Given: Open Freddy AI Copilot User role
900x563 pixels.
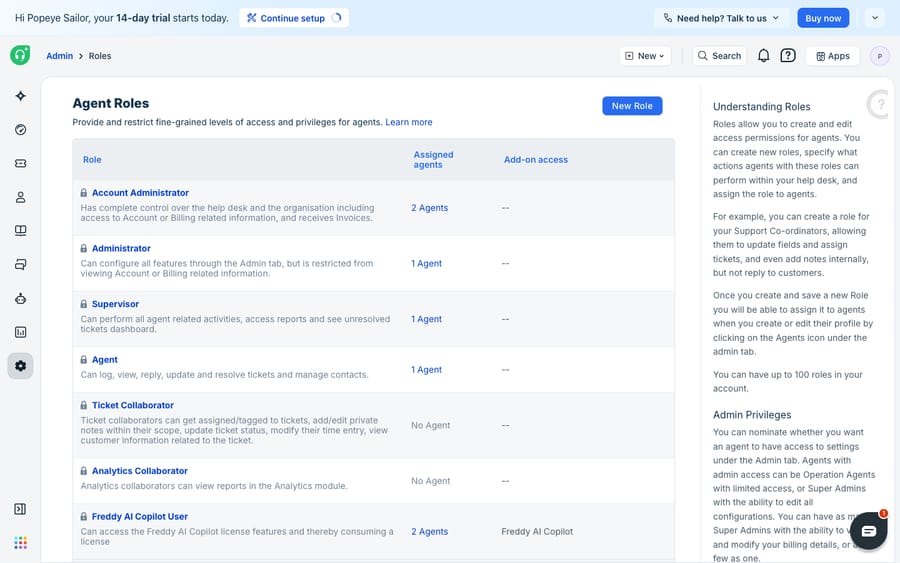Looking at the screenshot, I should [x=139, y=517].
